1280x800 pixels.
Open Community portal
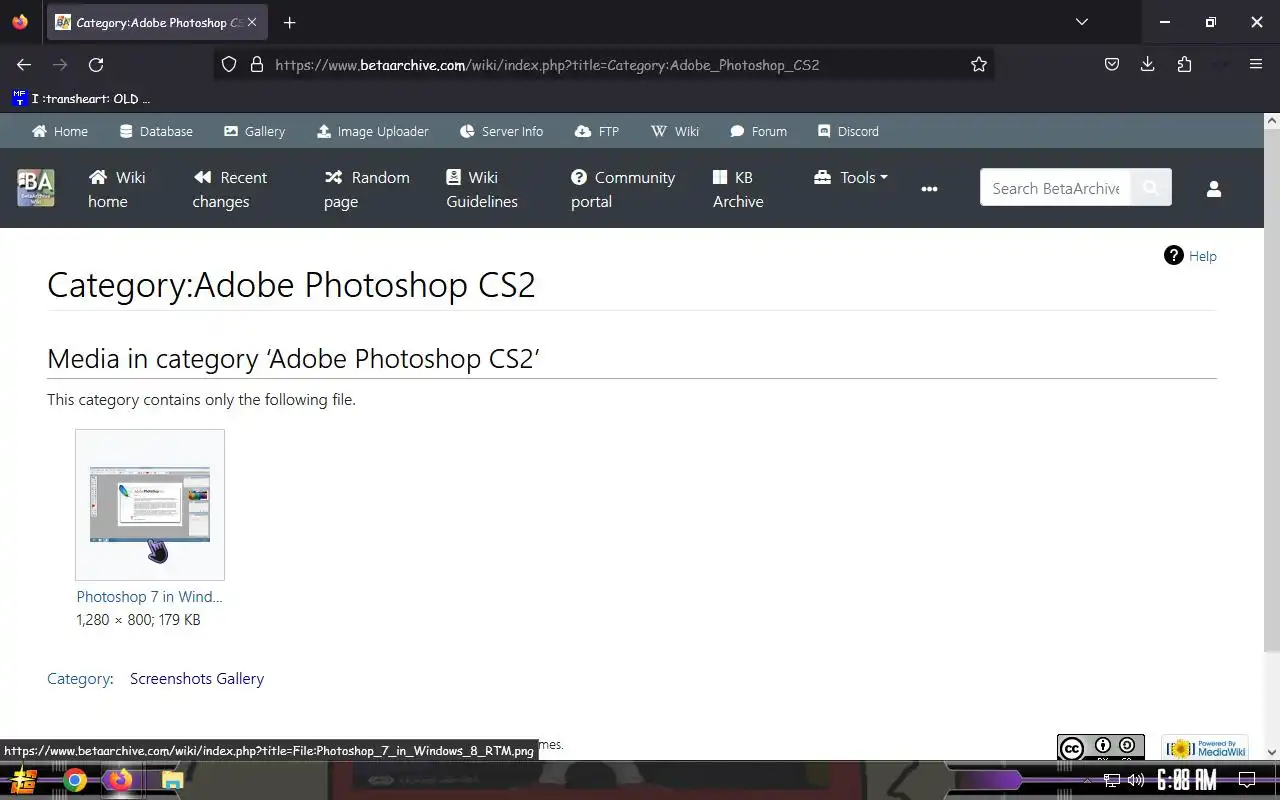[x=623, y=189]
